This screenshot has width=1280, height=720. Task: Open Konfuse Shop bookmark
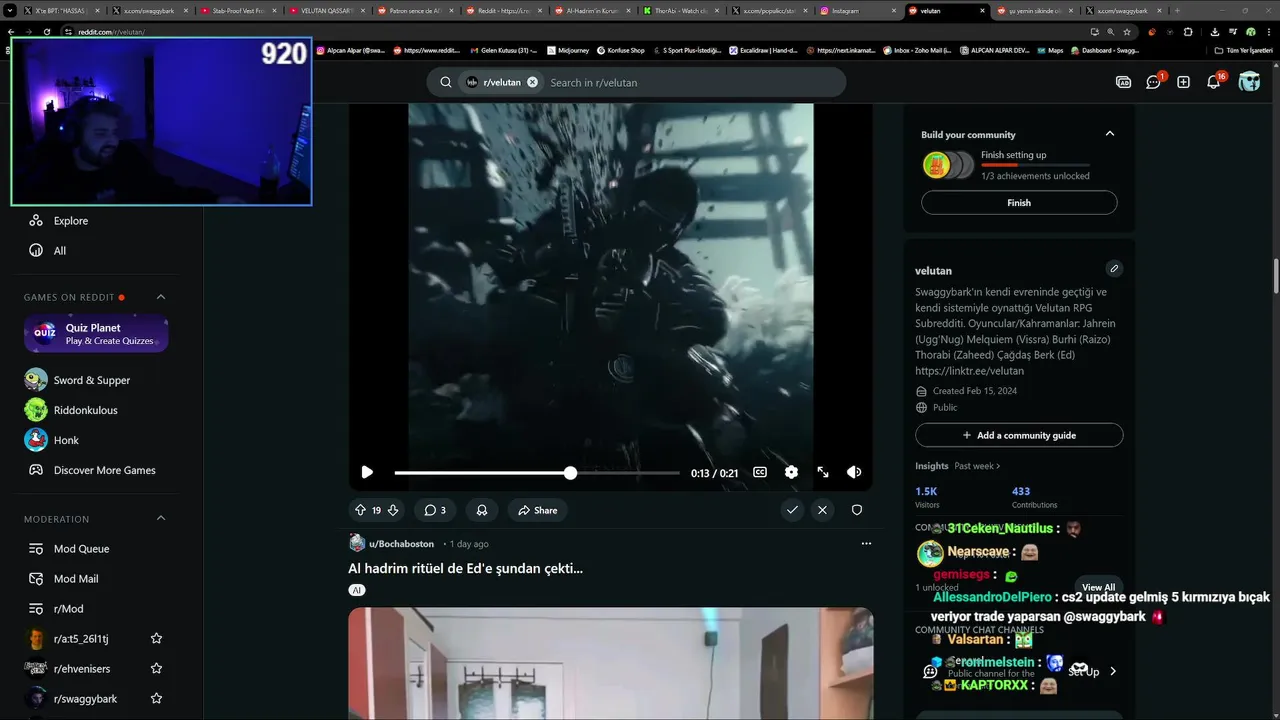point(621,50)
